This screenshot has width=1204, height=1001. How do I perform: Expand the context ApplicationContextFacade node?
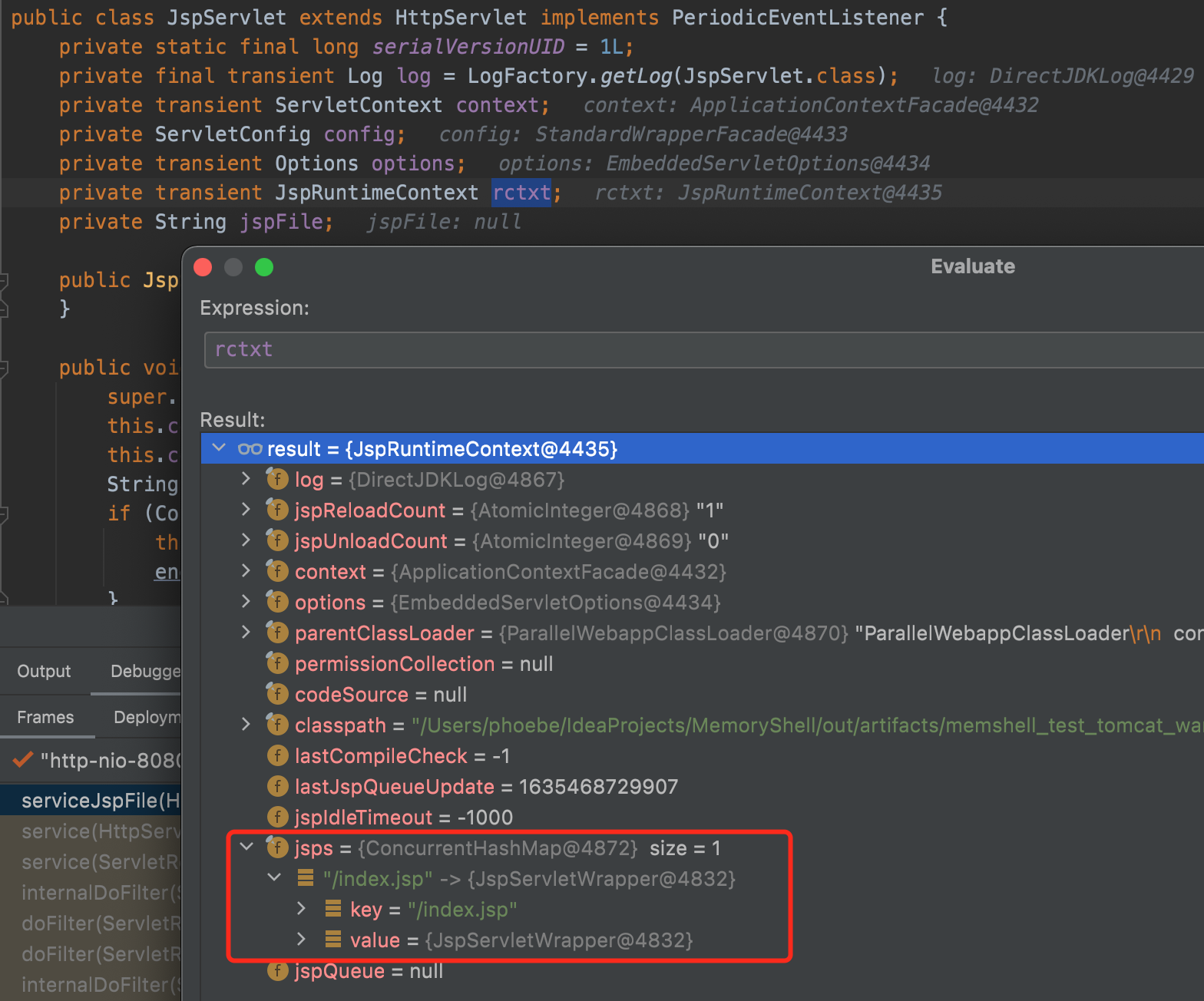[x=246, y=570]
